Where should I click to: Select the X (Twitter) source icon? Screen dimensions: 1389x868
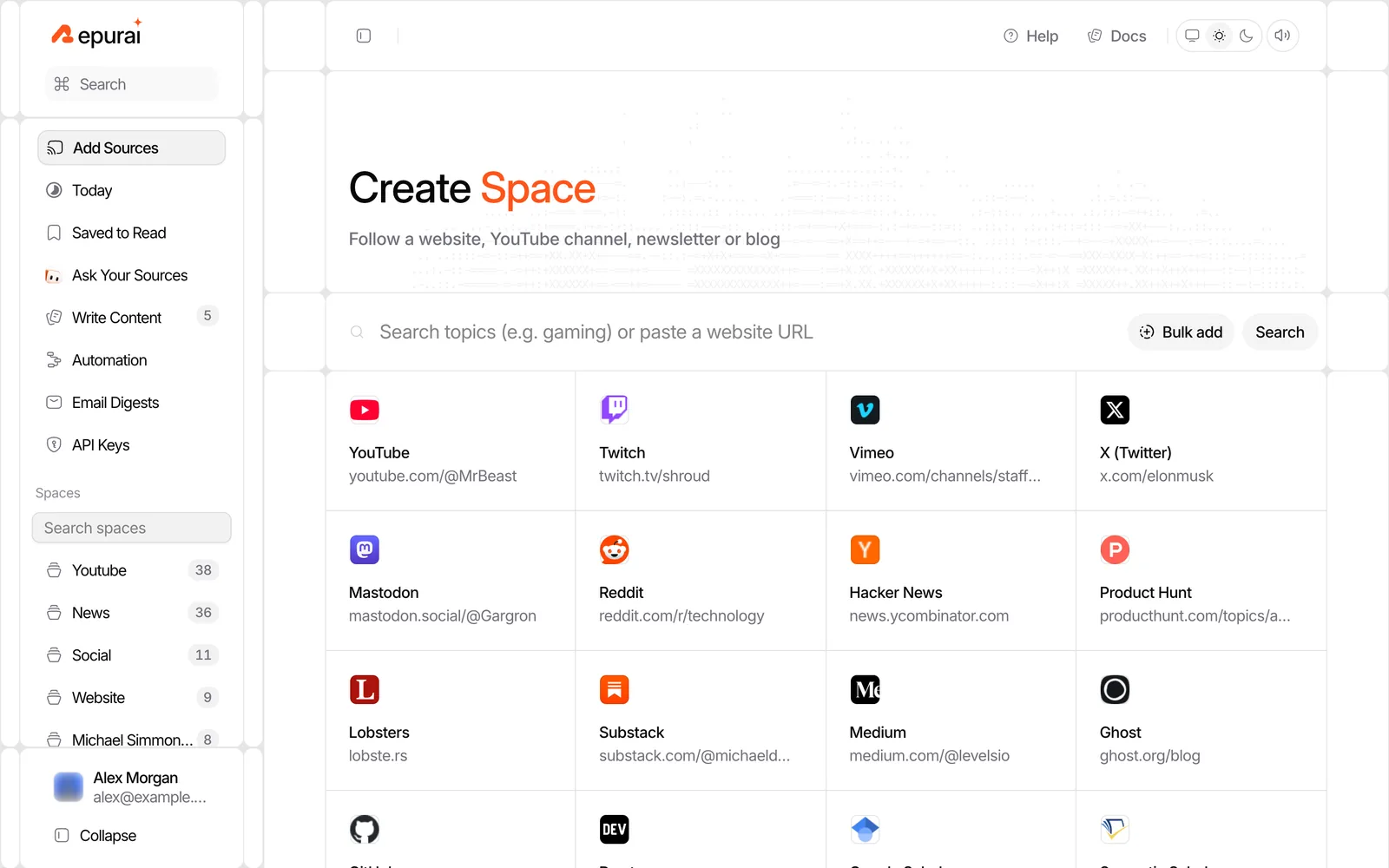[x=1115, y=410]
